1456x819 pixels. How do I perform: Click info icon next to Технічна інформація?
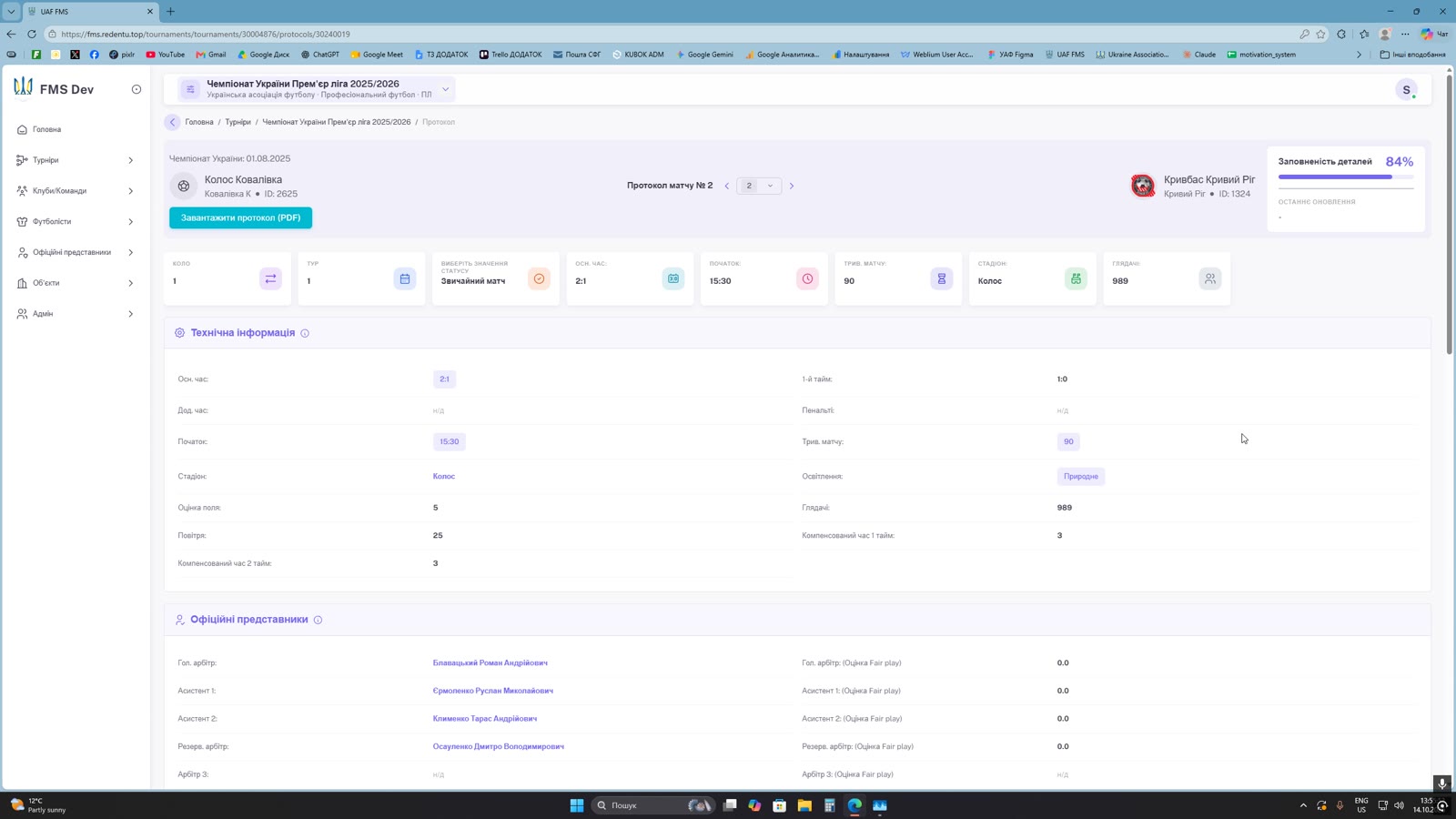(x=305, y=333)
